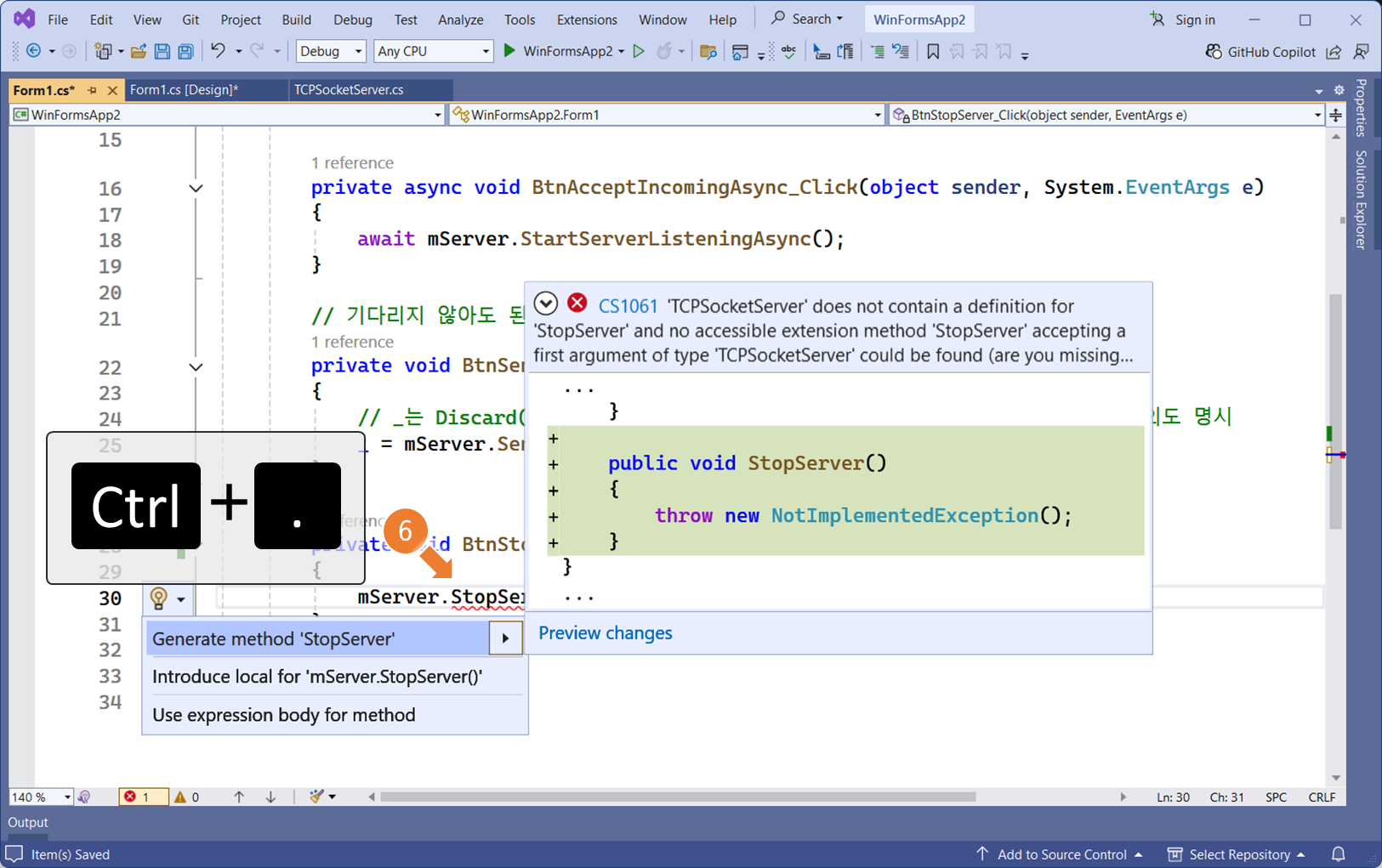Click the CS1061 error code link
This screenshot has height=868, width=1382.
point(628,306)
